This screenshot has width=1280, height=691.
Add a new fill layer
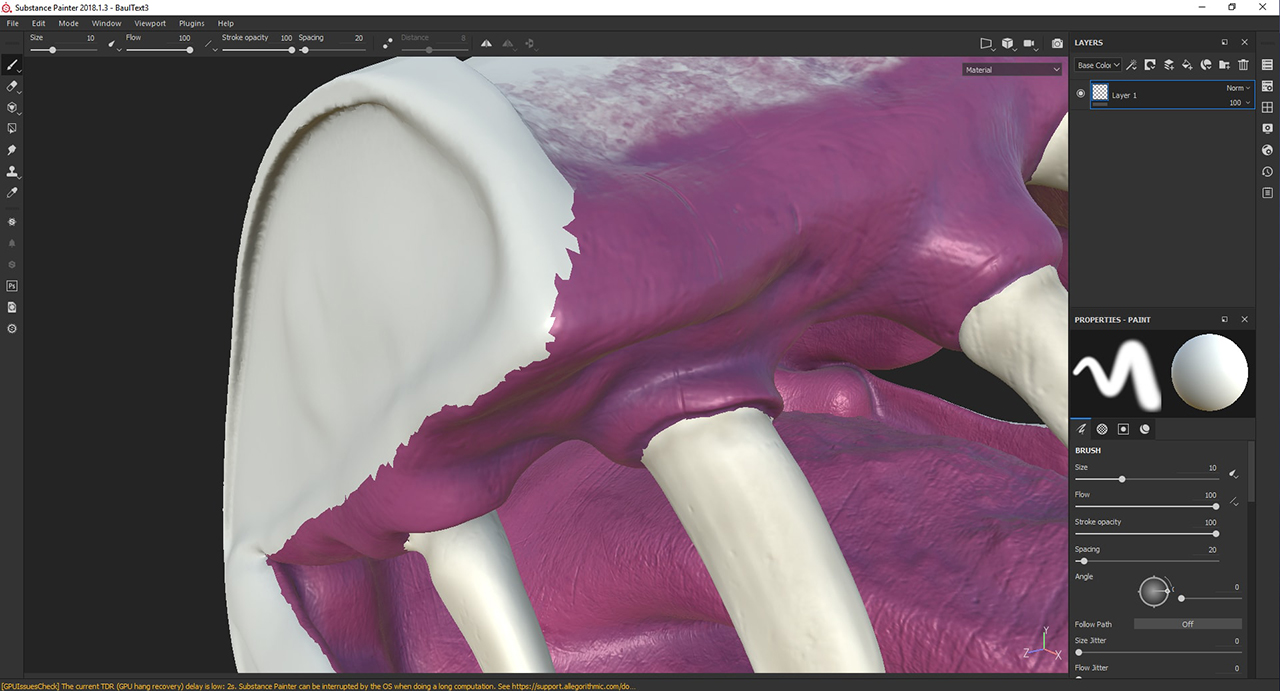[x=1187, y=65]
